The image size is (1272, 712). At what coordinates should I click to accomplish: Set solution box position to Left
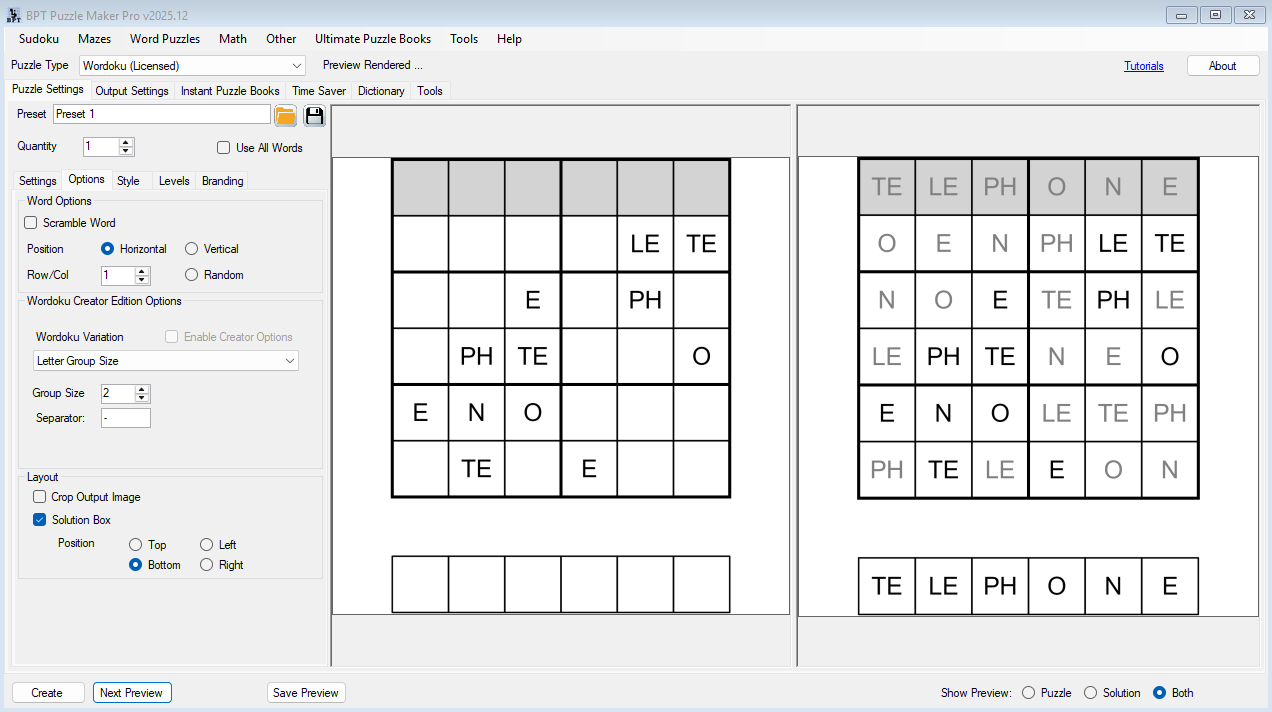pyautogui.click(x=207, y=545)
